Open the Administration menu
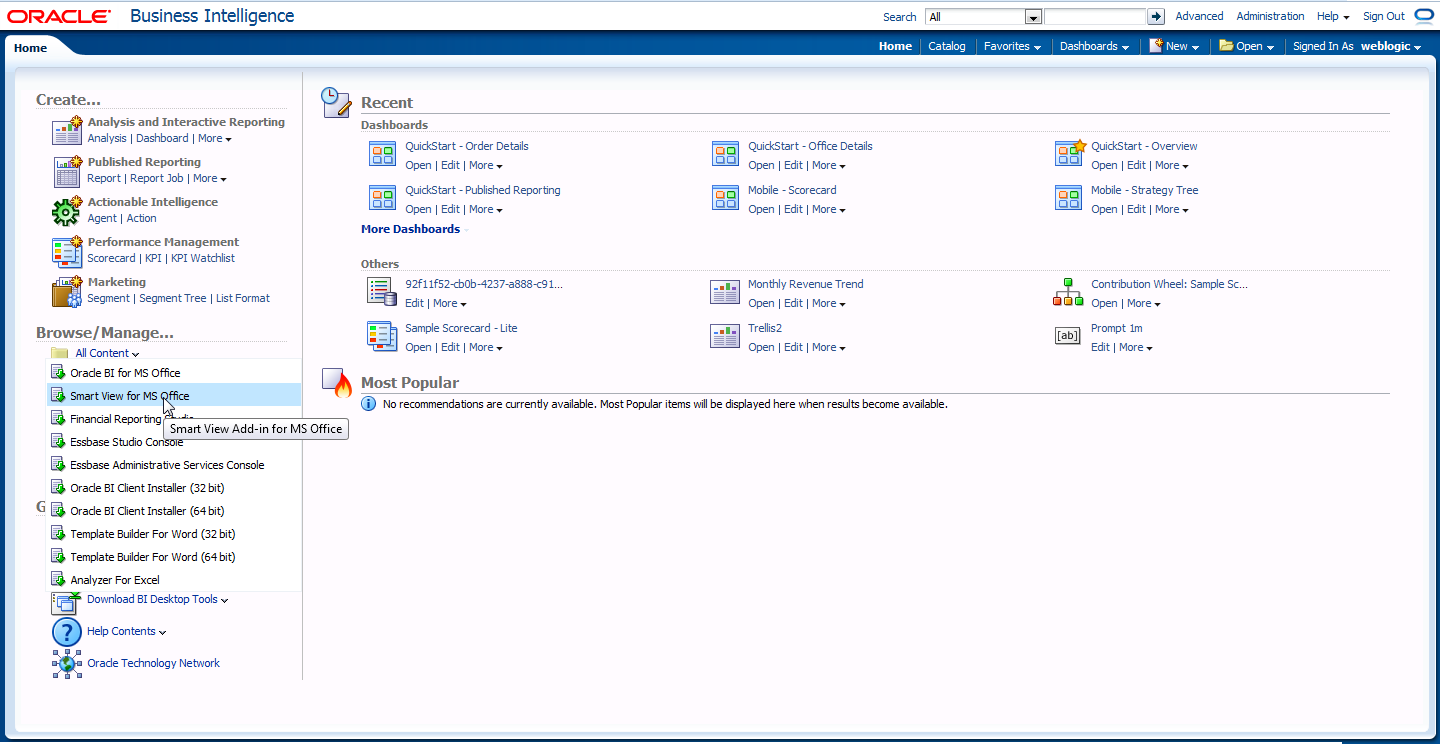1440x744 pixels. [1270, 16]
